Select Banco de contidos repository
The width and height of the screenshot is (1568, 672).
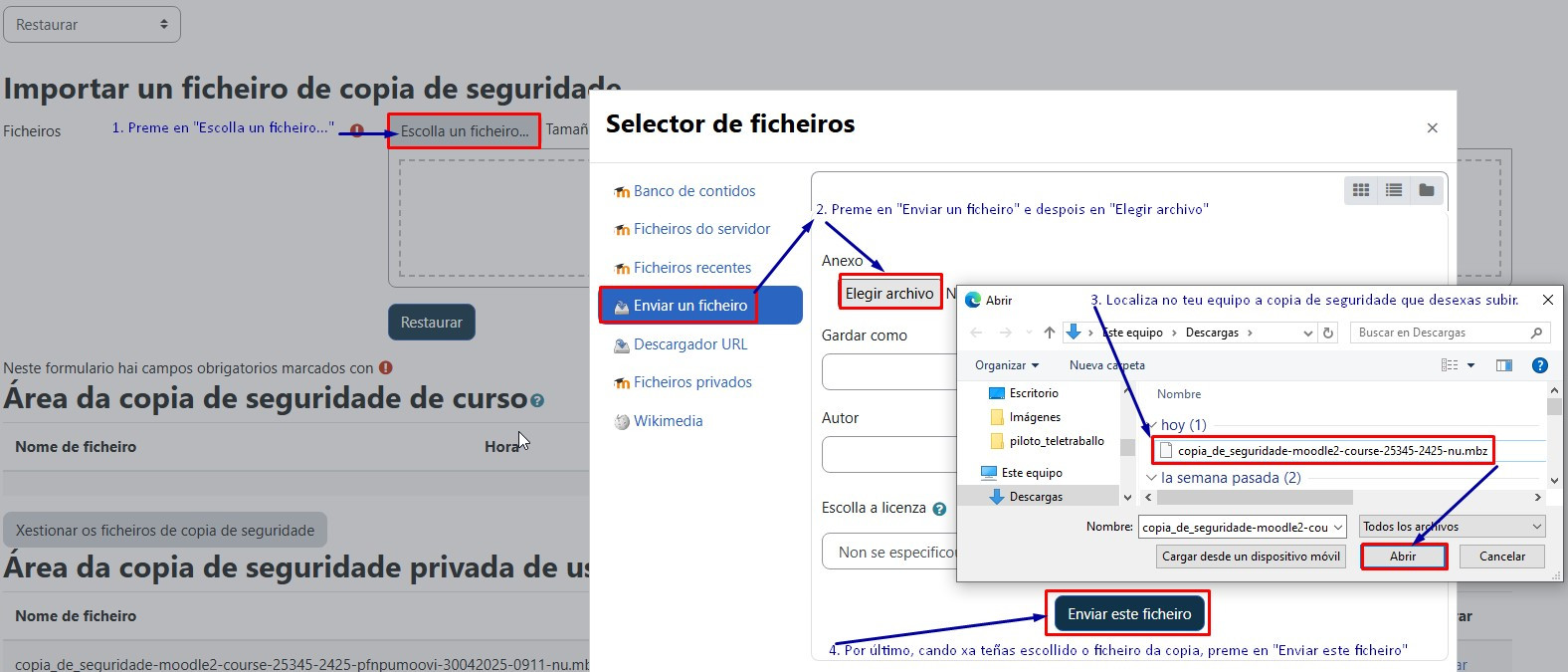tap(694, 191)
